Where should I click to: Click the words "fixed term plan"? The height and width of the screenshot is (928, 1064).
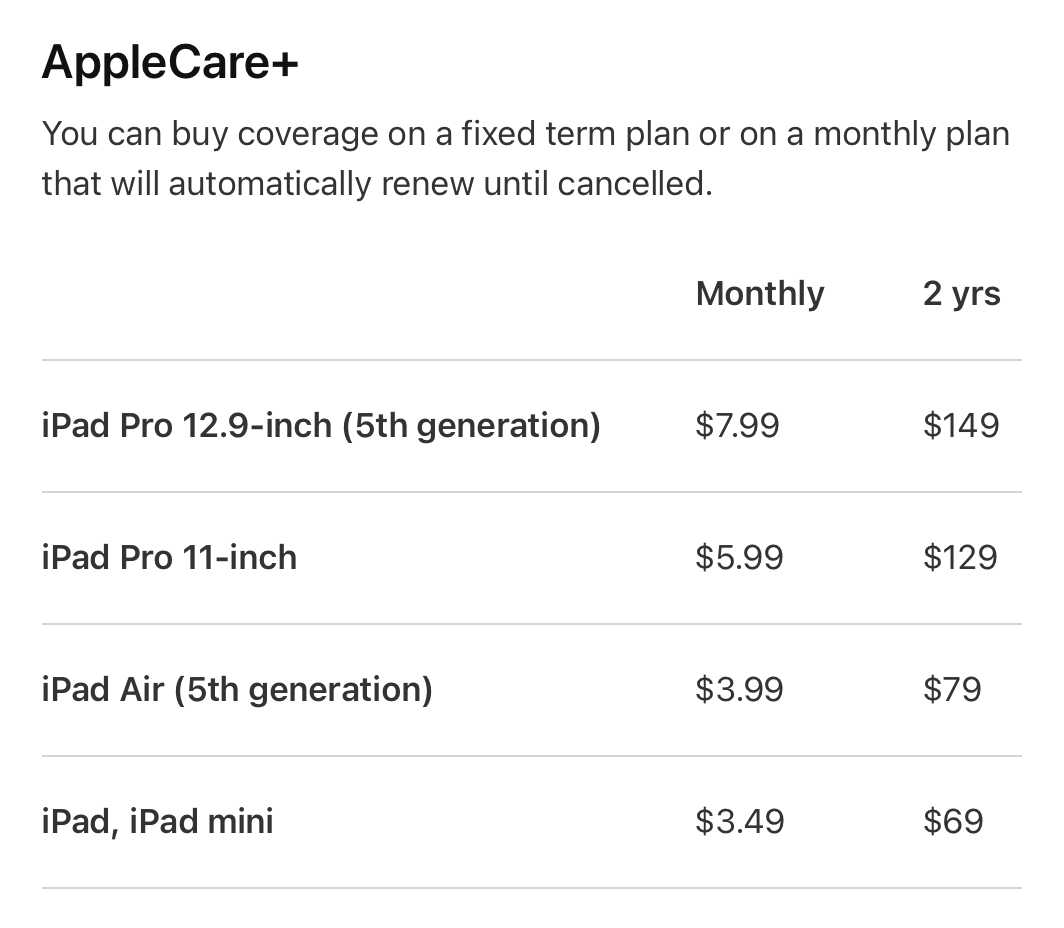[574, 134]
